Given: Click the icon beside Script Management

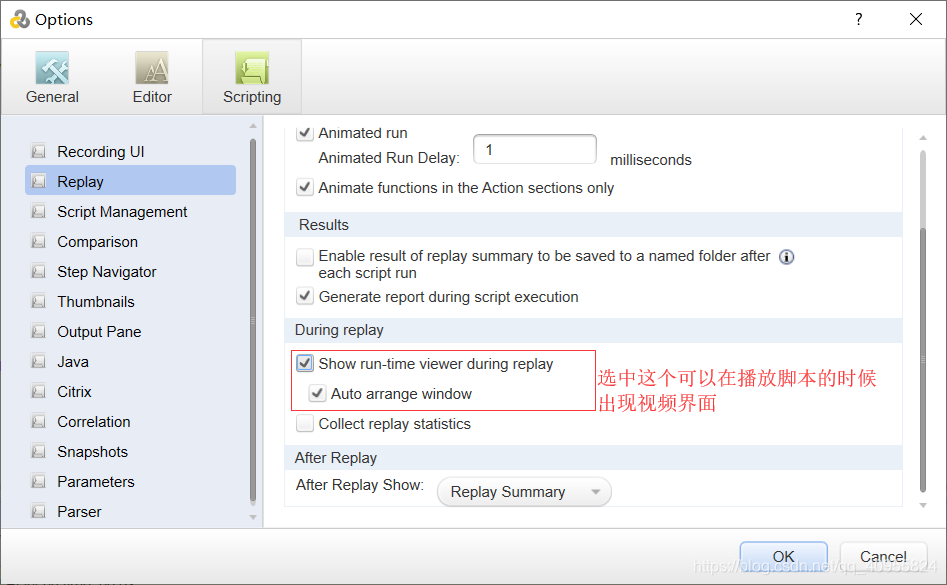Looking at the screenshot, I should 39,211.
